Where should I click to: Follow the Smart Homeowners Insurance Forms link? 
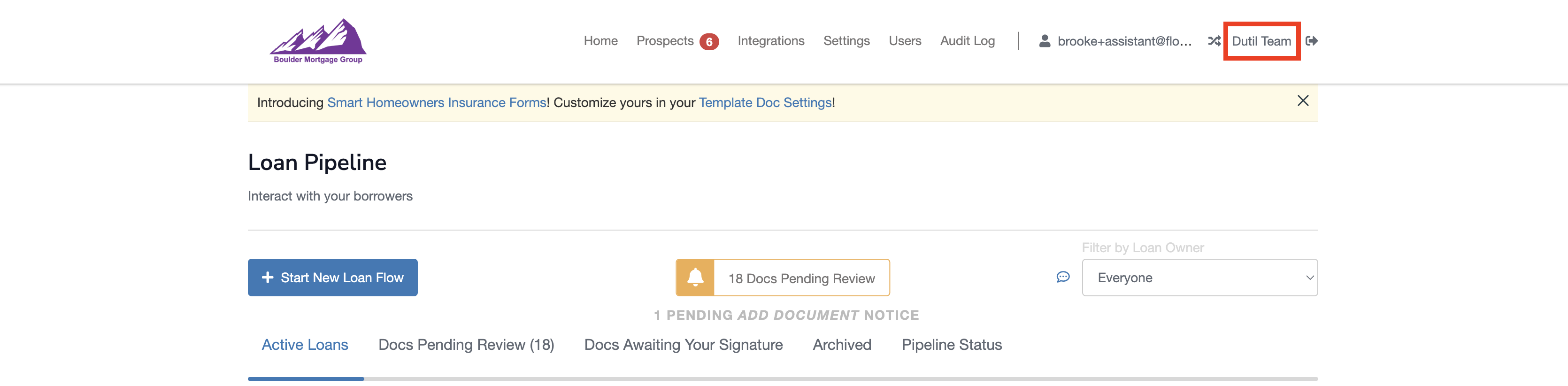[437, 102]
